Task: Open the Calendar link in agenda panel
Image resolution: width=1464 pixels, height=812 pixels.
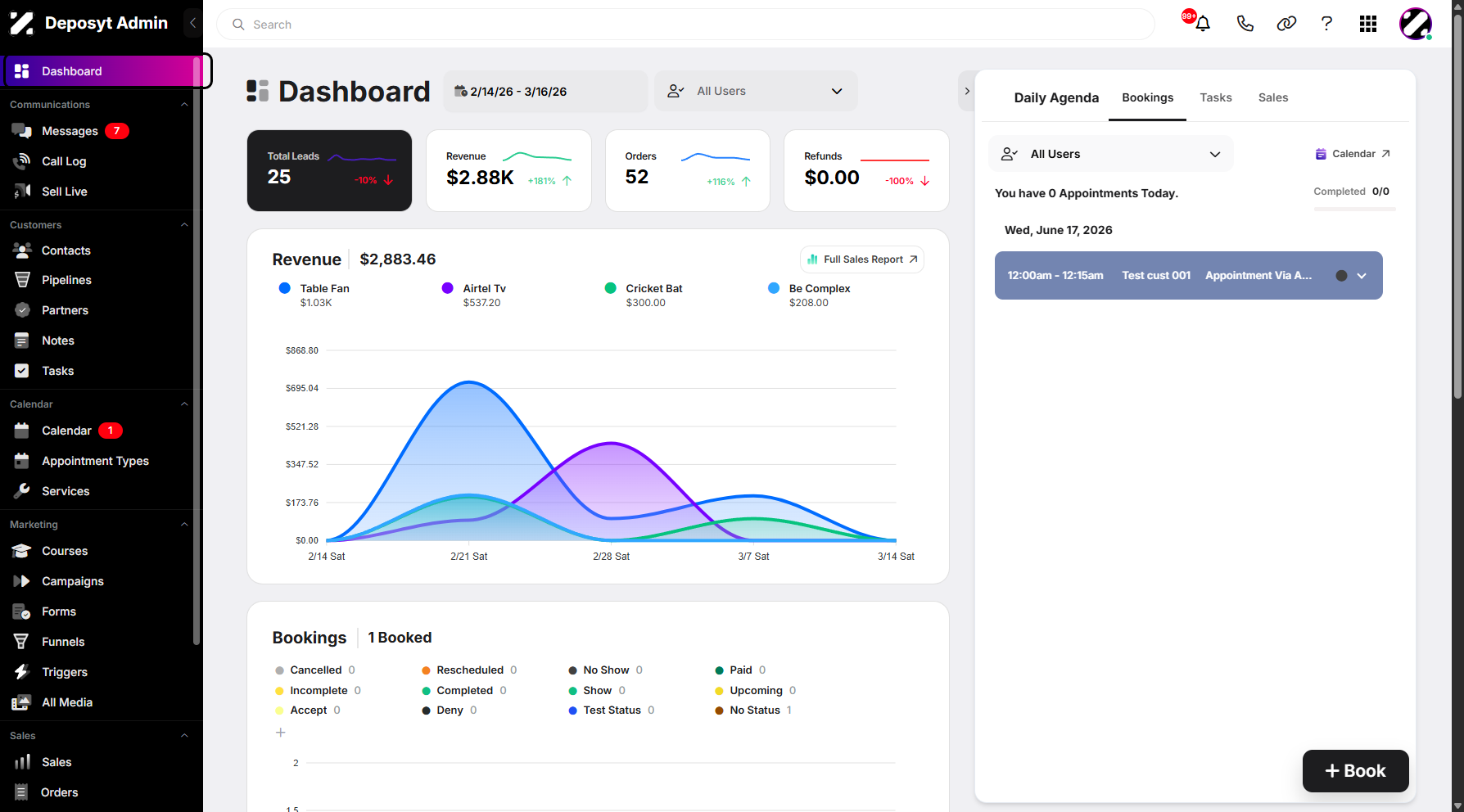Action: [x=1353, y=154]
